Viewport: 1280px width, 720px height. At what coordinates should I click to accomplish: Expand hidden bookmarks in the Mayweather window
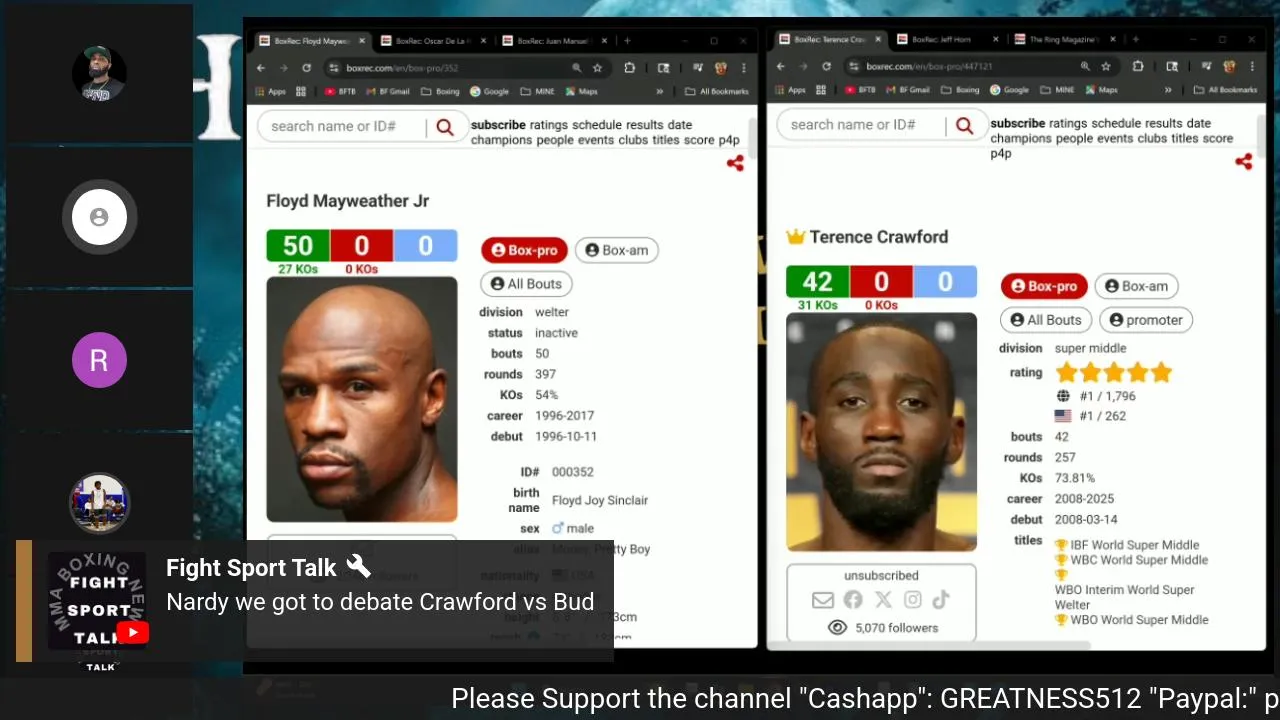tap(659, 91)
